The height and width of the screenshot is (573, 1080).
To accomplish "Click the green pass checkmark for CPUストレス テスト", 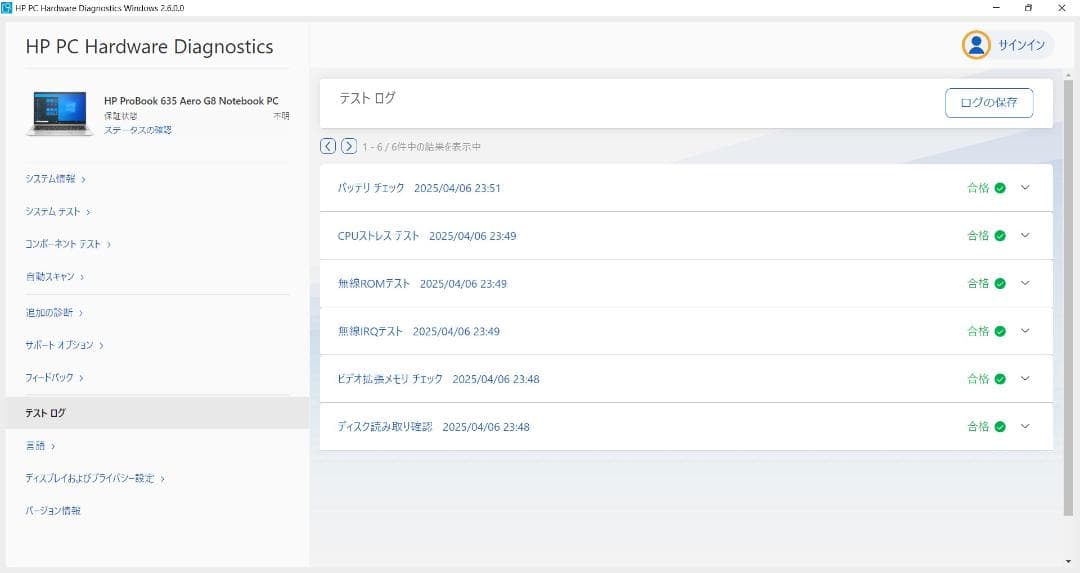I will 999,236.
